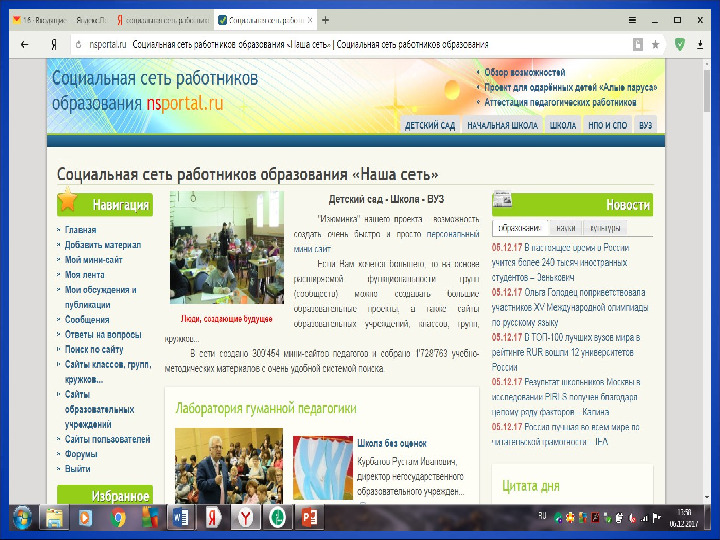
Task: Switch to Yandex Browser taskbar icon
Action: [x=245, y=518]
